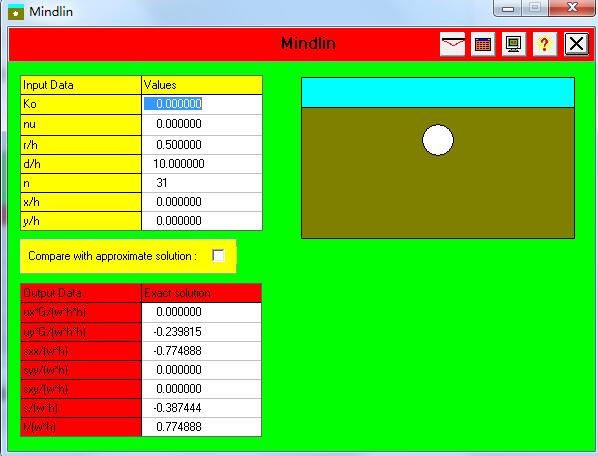Close the panel with the X icon
Screen dimensions: 598x456
tap(576, 44)
